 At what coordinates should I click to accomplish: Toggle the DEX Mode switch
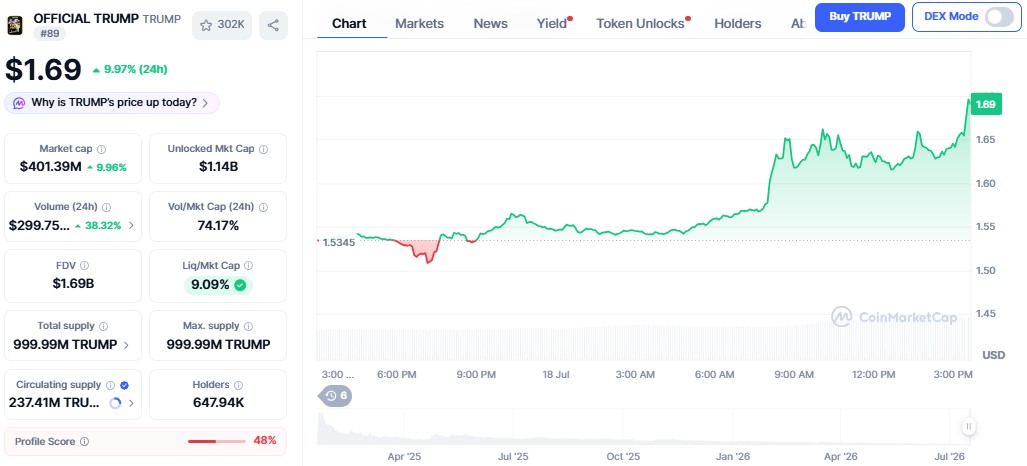[x=999, y=16]
